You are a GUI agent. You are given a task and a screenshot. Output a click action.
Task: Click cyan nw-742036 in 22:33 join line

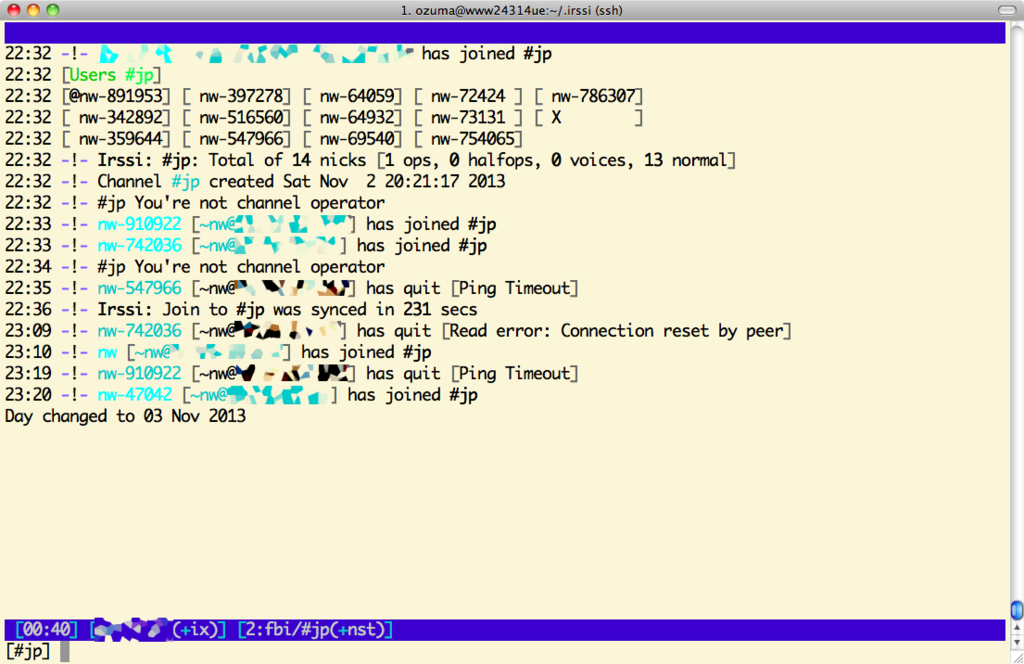click(x=139, y=245)
